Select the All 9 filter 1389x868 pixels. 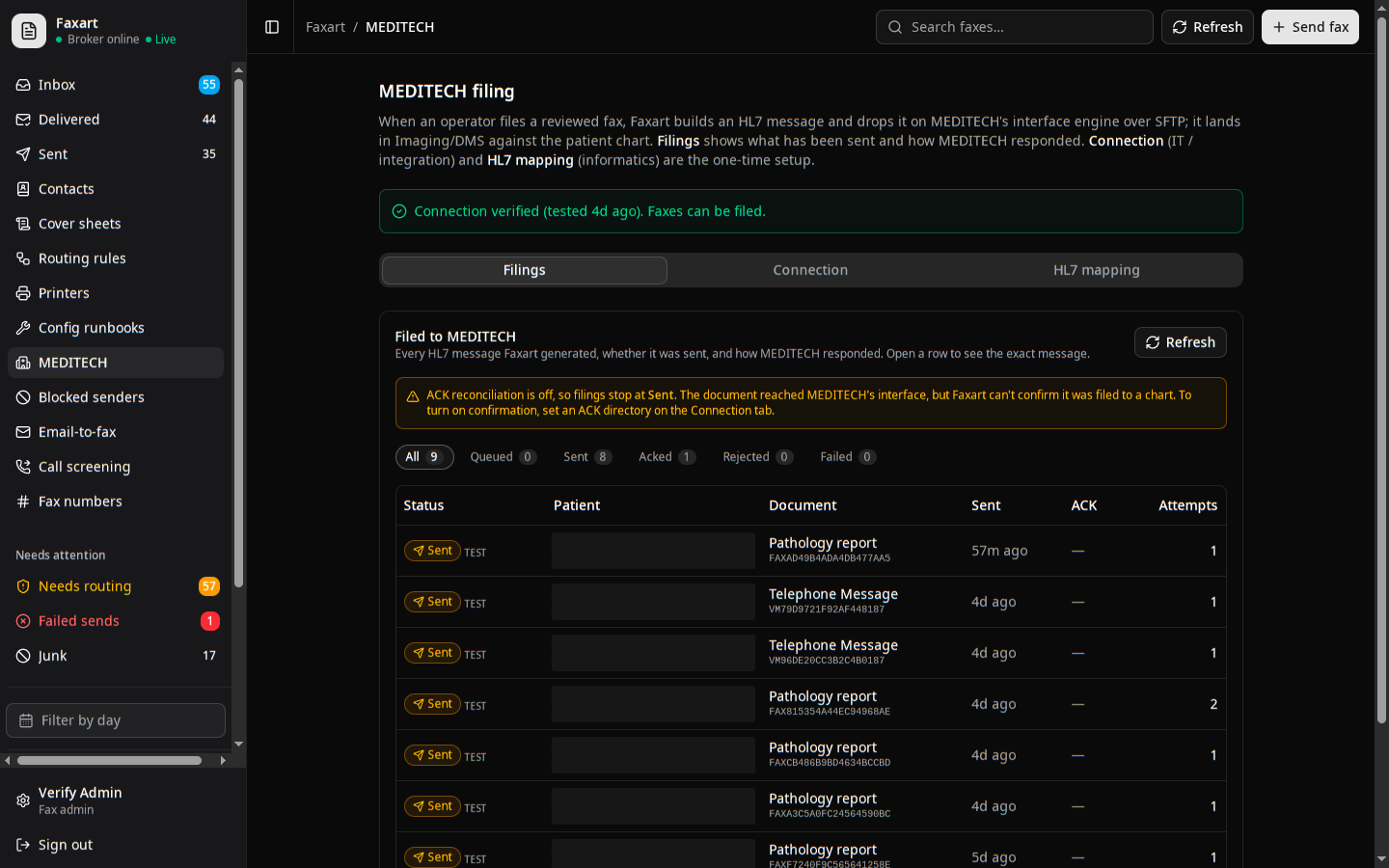(x=424, y=457)
